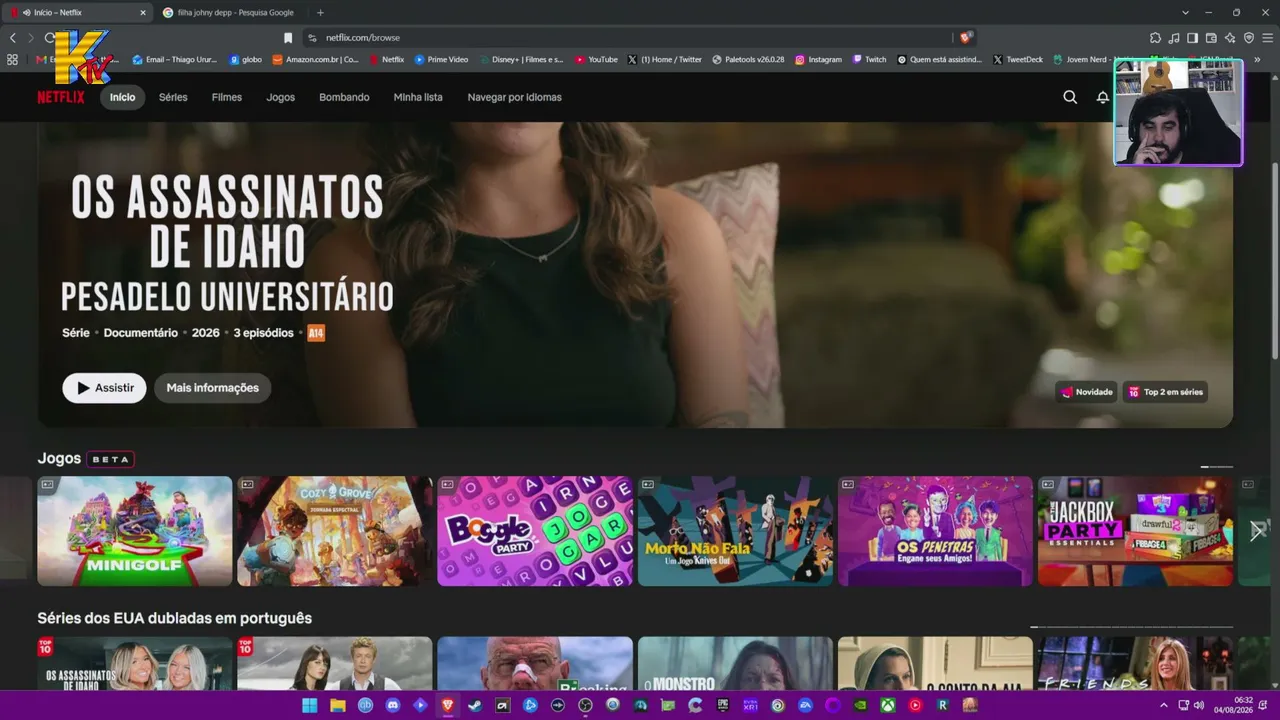Open the Boggle Party game card

coord(535,531)
